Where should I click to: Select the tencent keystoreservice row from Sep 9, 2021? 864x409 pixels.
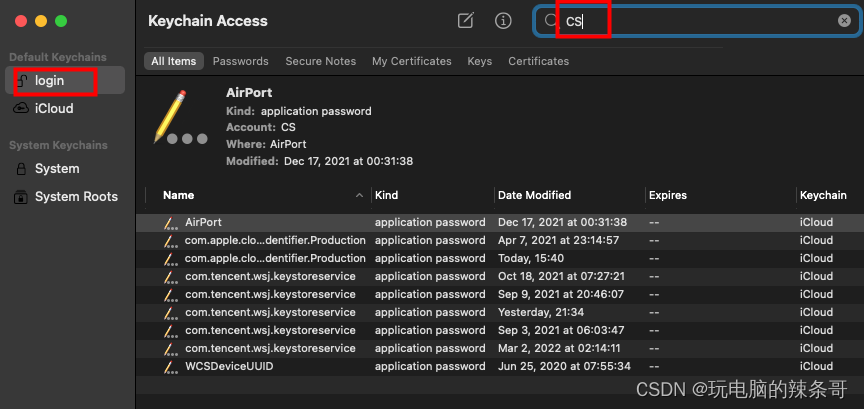499,294
